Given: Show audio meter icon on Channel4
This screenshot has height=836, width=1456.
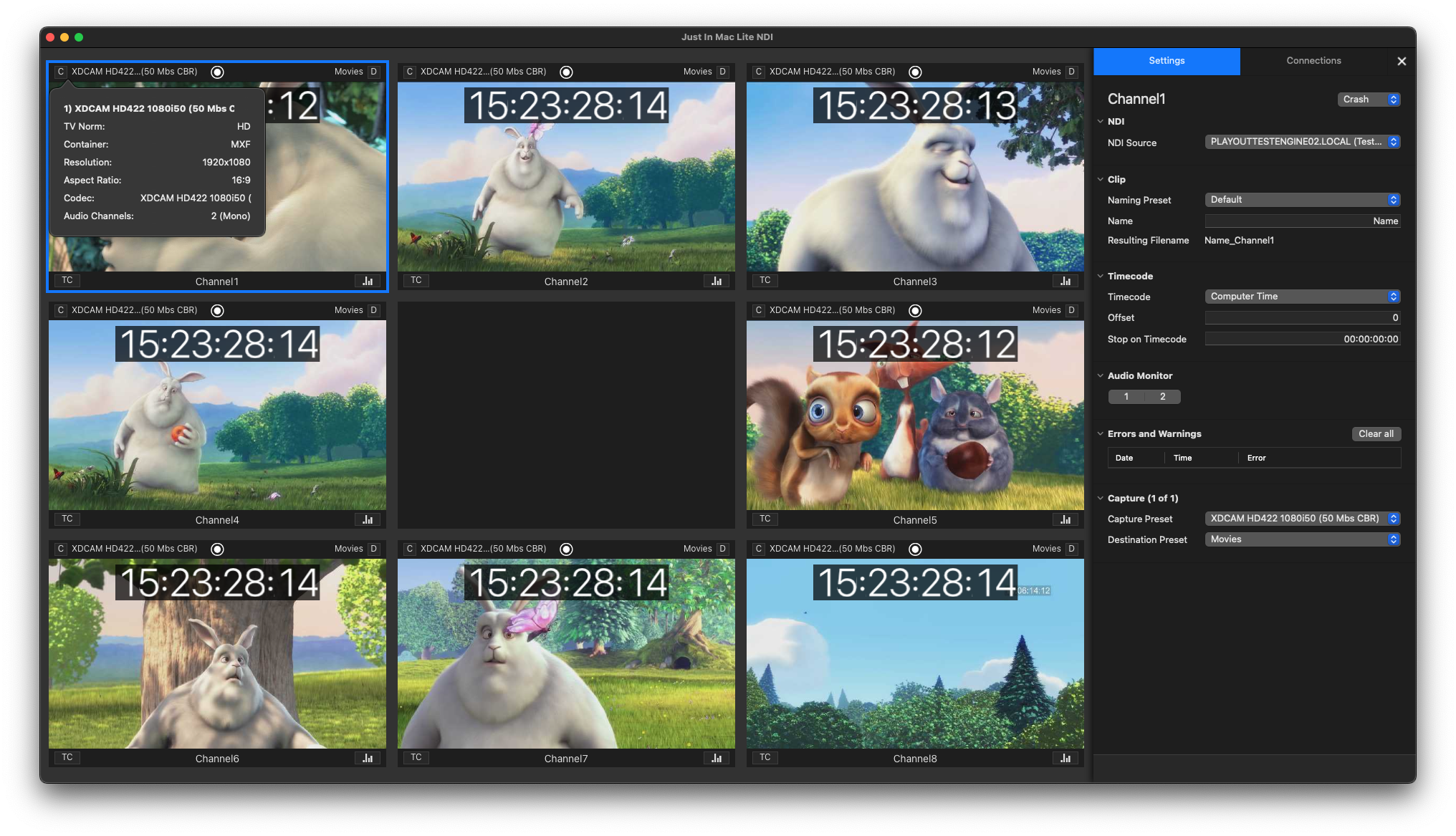Looking at the screenshot, I should click(368, 519).
